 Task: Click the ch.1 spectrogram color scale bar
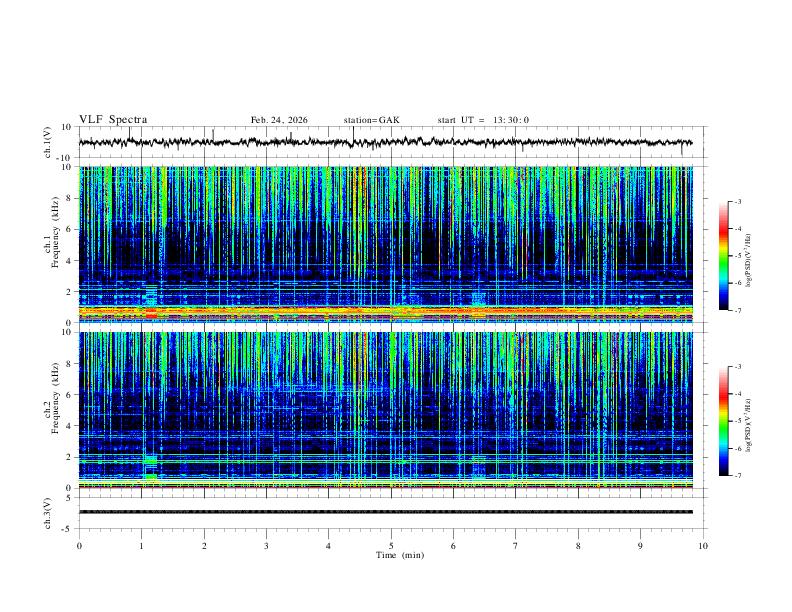[723, 256]
